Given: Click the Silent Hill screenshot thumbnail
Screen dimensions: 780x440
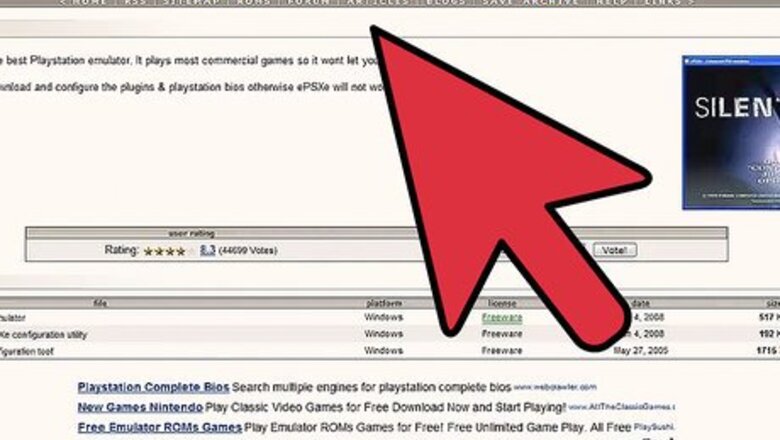Looking at the screenshot, I should tap(731, 132).
